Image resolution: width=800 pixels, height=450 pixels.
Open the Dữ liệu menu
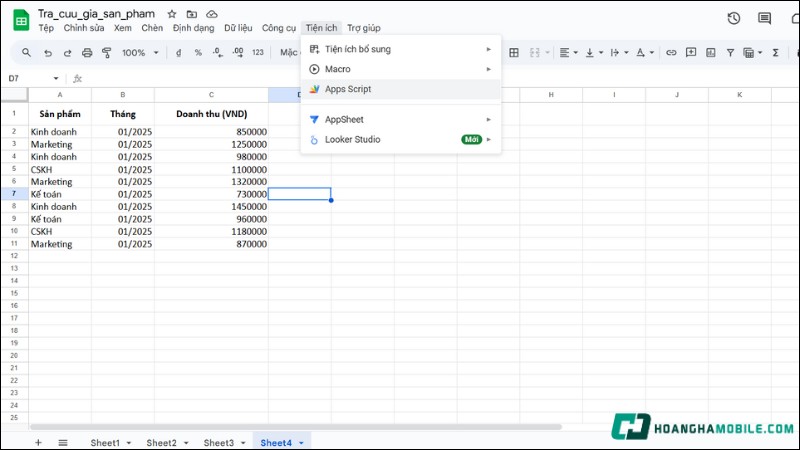pos(238,28)
